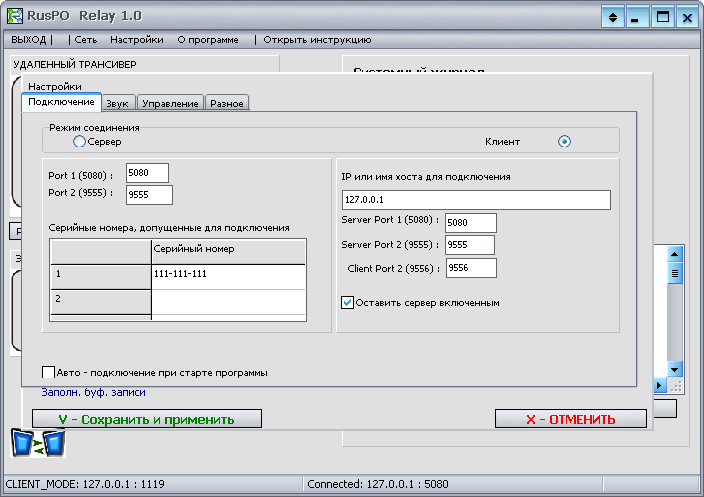Select the Клиент connection mode
The width and height of the screenshot is (704, 497).
[x=564, y=142]
